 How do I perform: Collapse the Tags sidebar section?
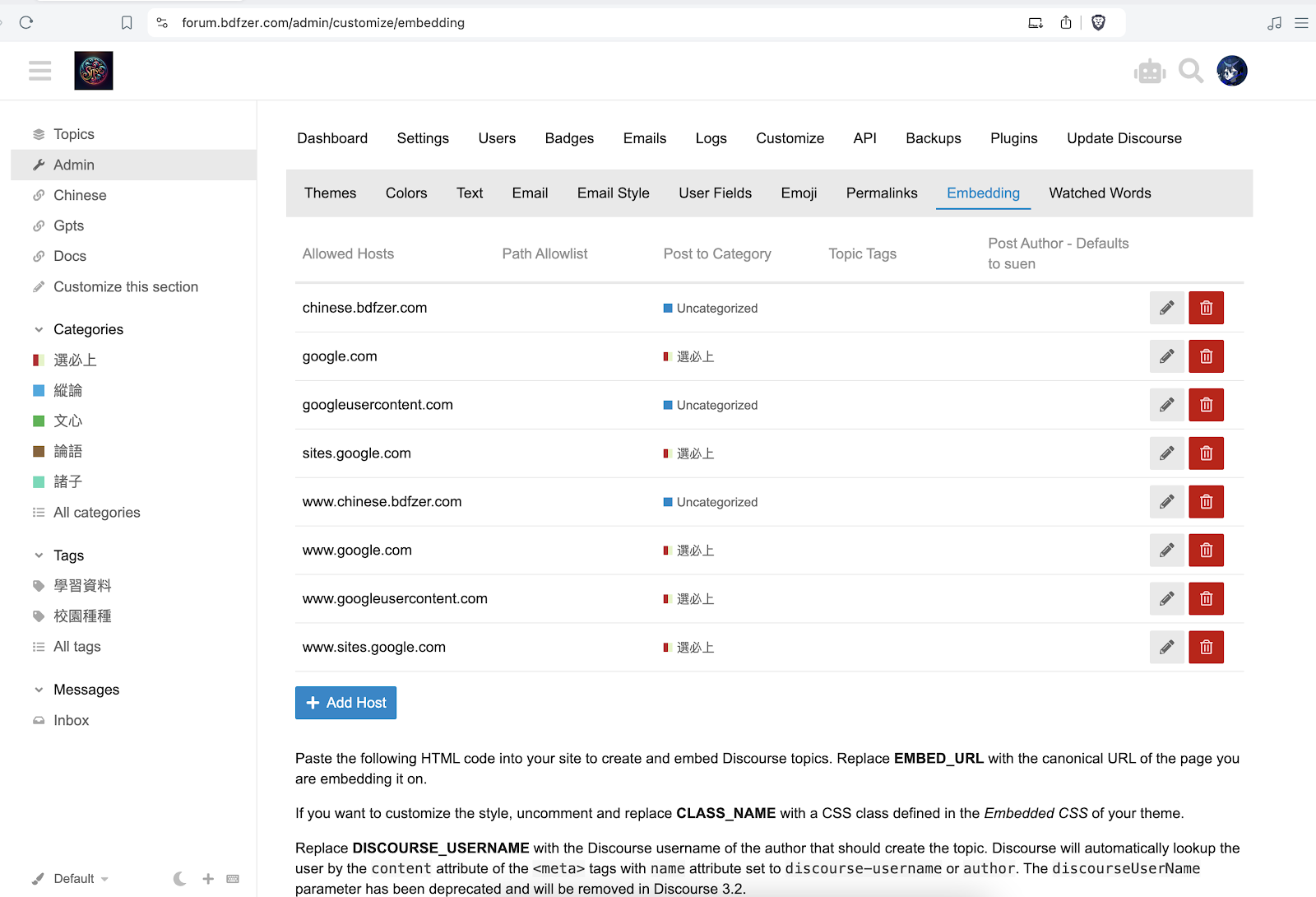point(39,555)
